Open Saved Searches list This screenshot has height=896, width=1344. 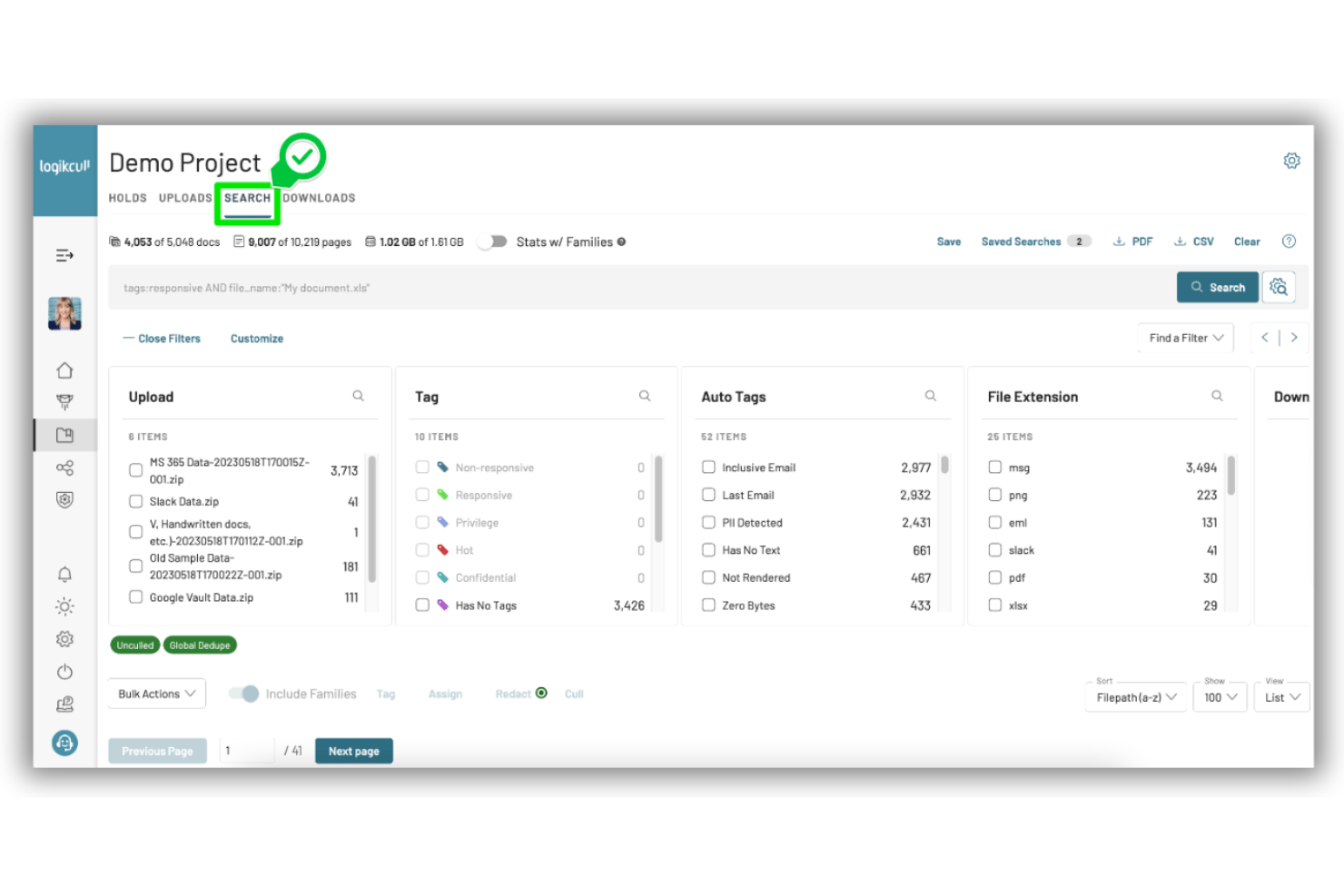pos(1036,241)
